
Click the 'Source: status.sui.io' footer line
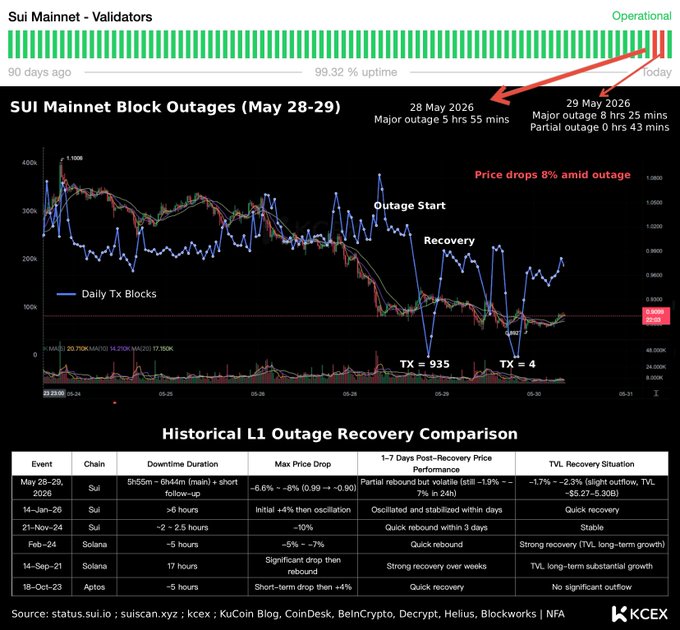(288, 614)
